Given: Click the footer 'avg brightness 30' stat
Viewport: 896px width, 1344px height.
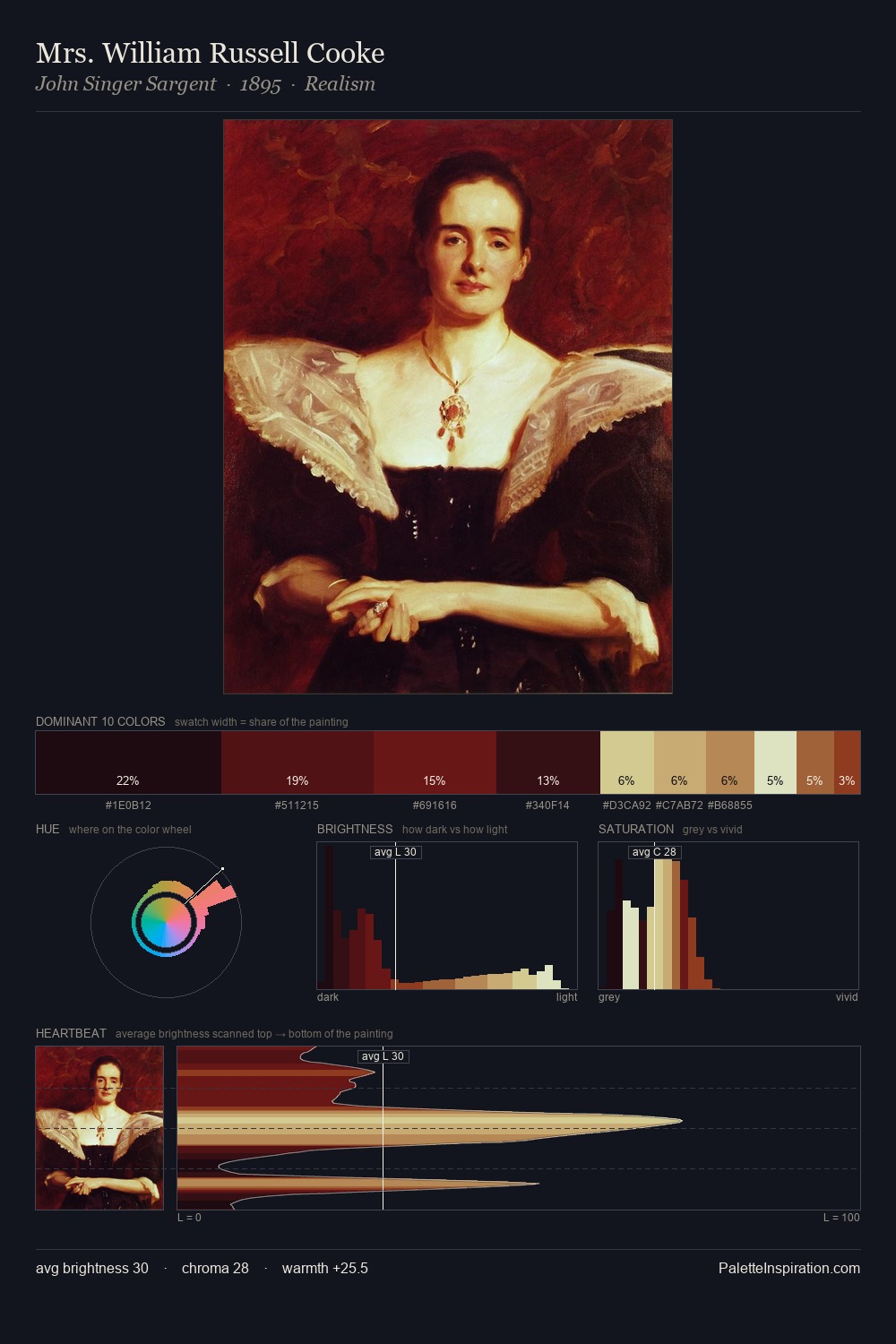Looking at the screenshot, I should pyautogui.click(x=92, y=1268).
